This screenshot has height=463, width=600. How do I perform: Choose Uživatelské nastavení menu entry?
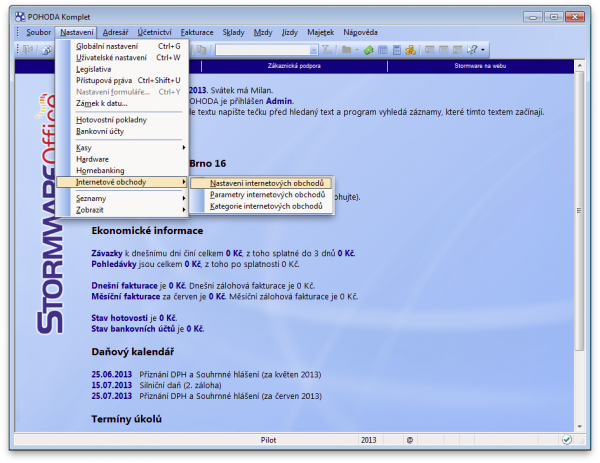click(x=122, y=58)
